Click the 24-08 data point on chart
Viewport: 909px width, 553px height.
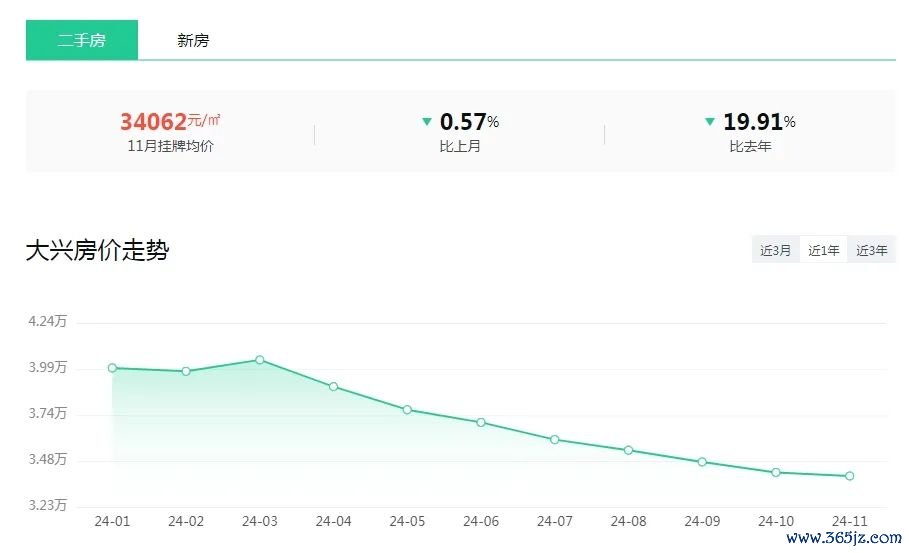click(x=628, y=450)
